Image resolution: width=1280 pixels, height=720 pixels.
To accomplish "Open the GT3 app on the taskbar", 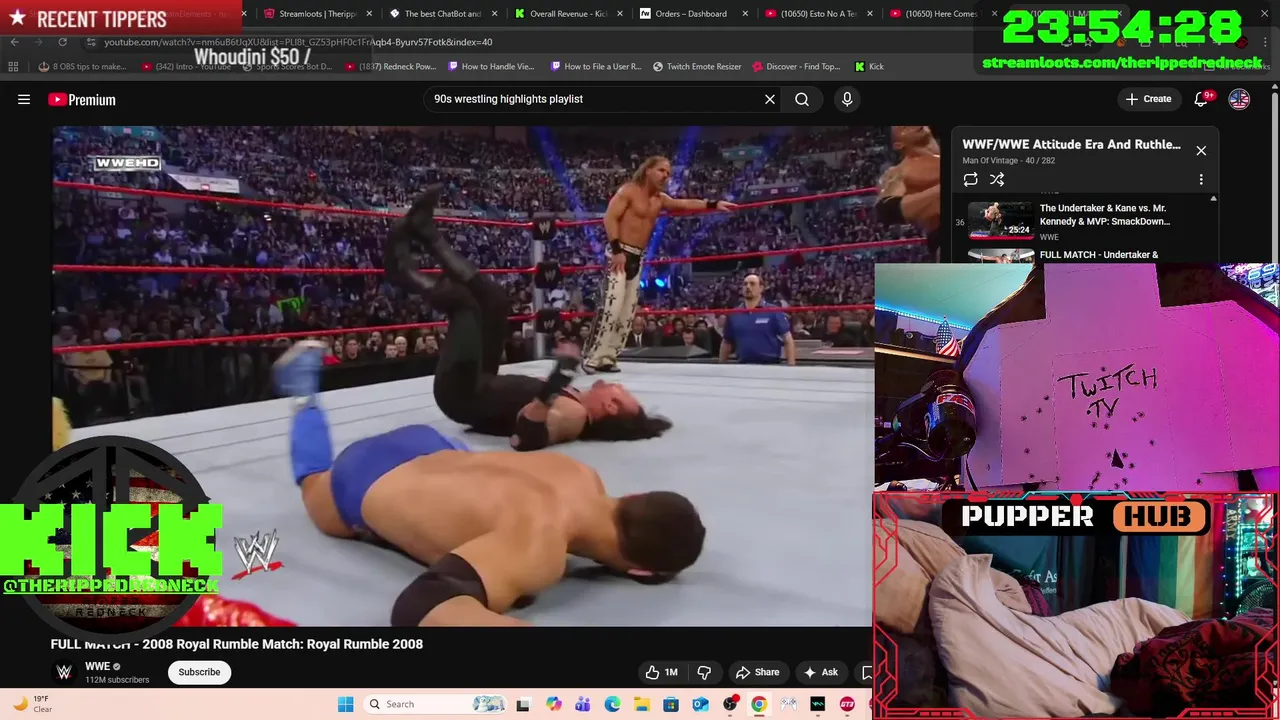I will click(x=848, y=704).
